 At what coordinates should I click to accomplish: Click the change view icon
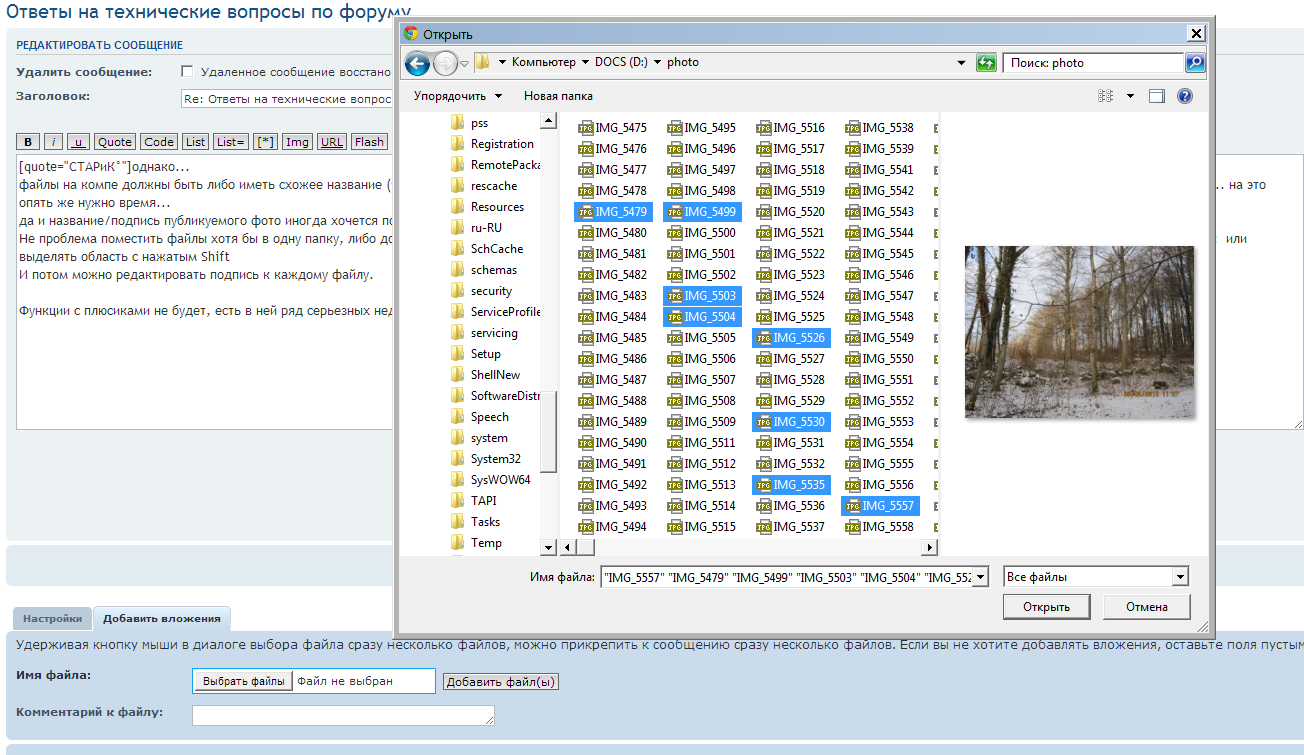point(1106,96)
